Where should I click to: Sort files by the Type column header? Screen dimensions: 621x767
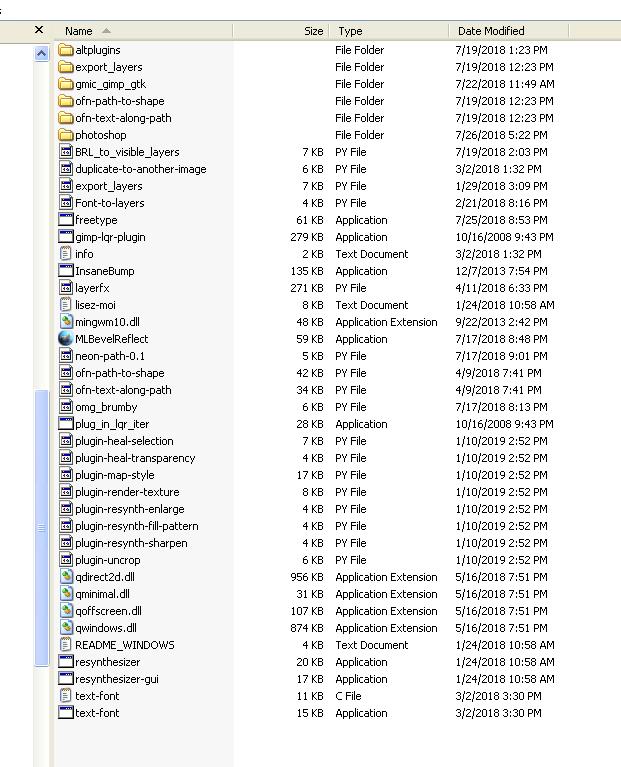389,31
